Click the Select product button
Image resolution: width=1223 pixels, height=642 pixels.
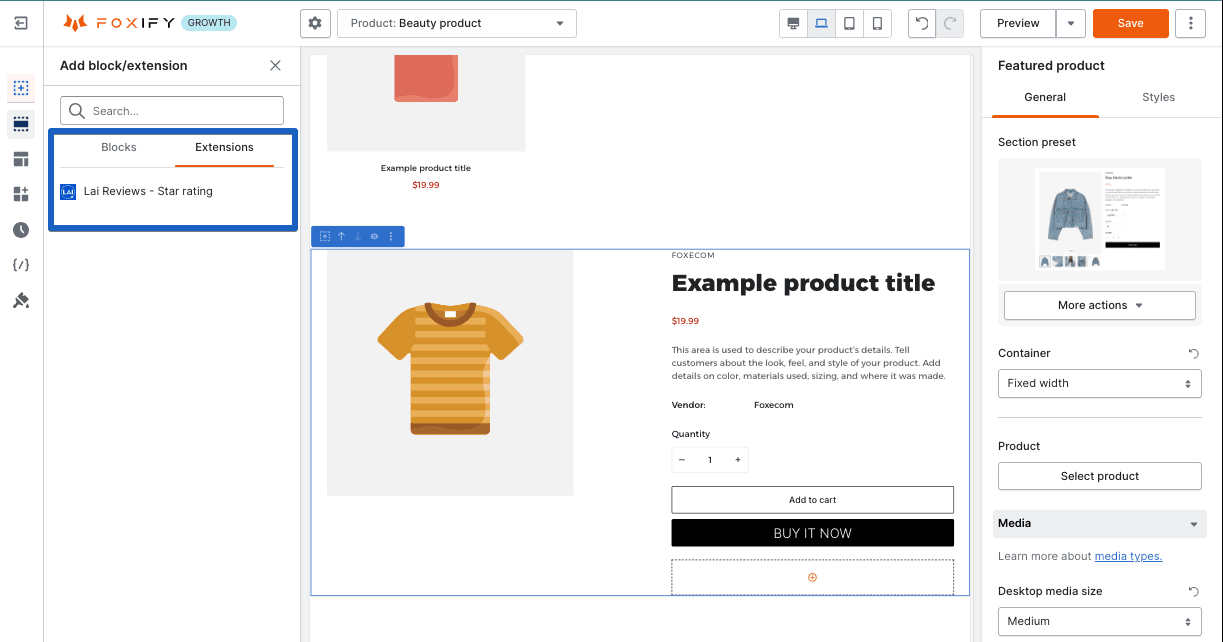coord(1100,476)
